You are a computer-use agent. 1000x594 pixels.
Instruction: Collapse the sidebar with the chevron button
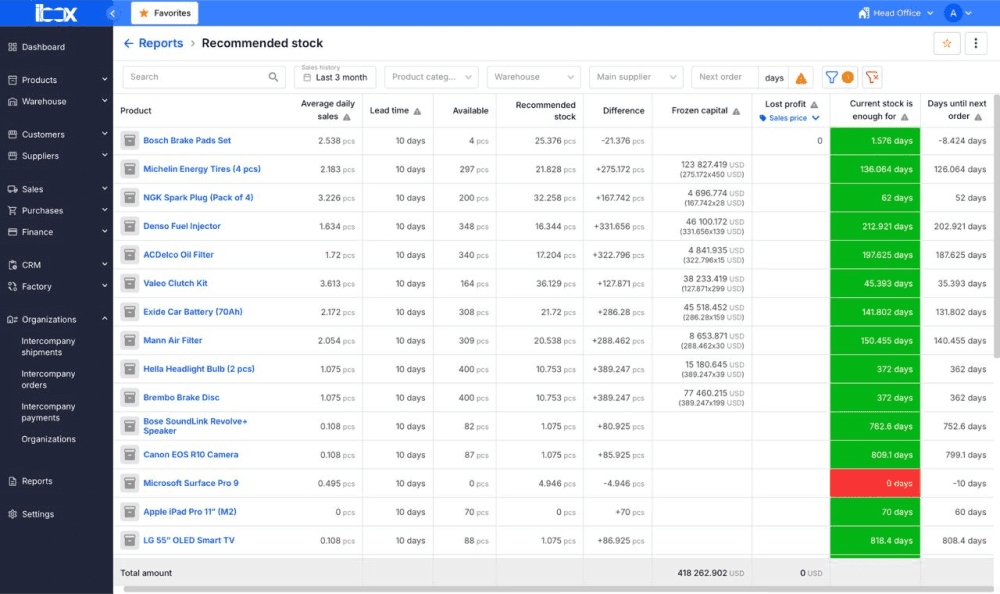112,13
